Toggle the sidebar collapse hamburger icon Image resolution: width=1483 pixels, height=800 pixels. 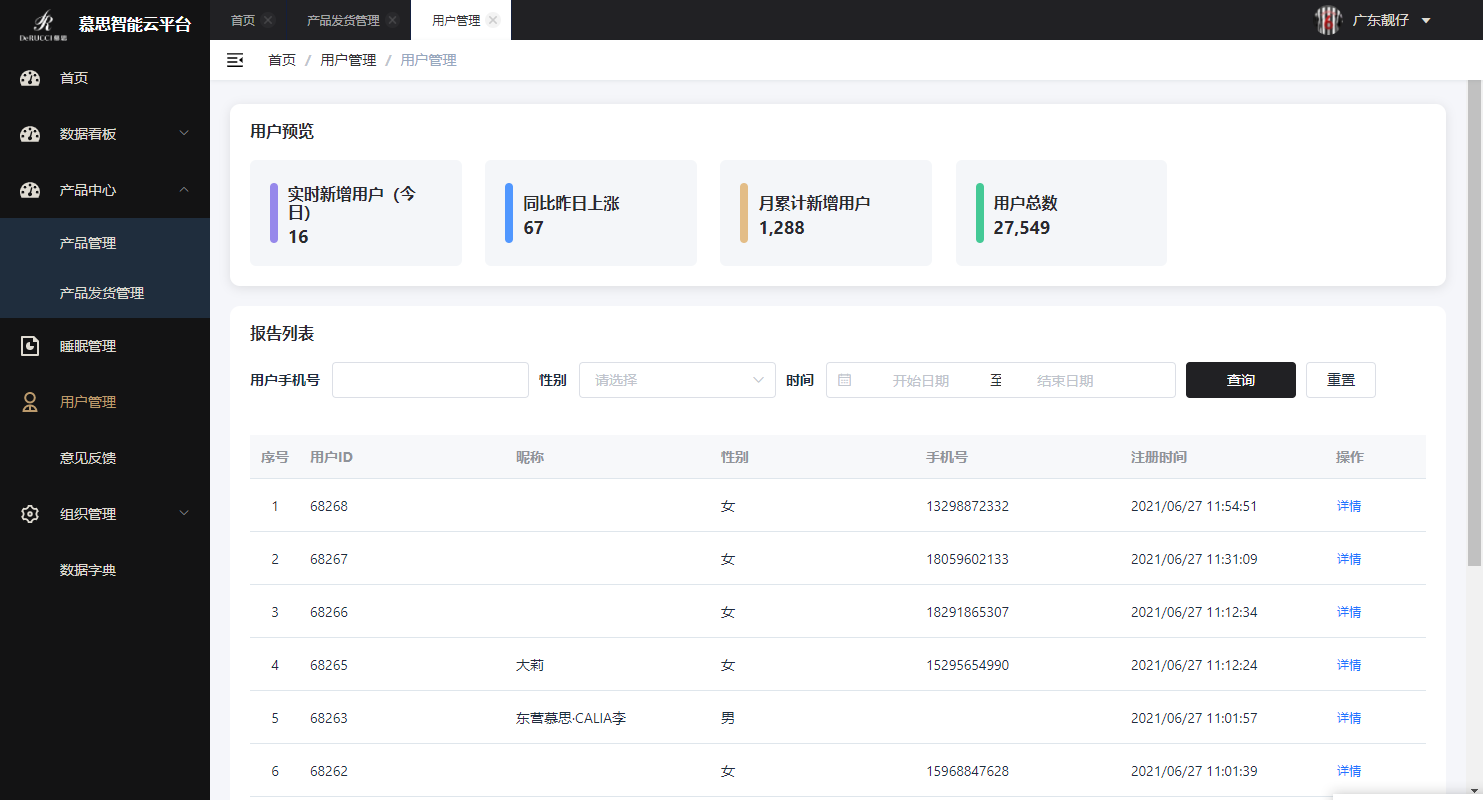235,60
